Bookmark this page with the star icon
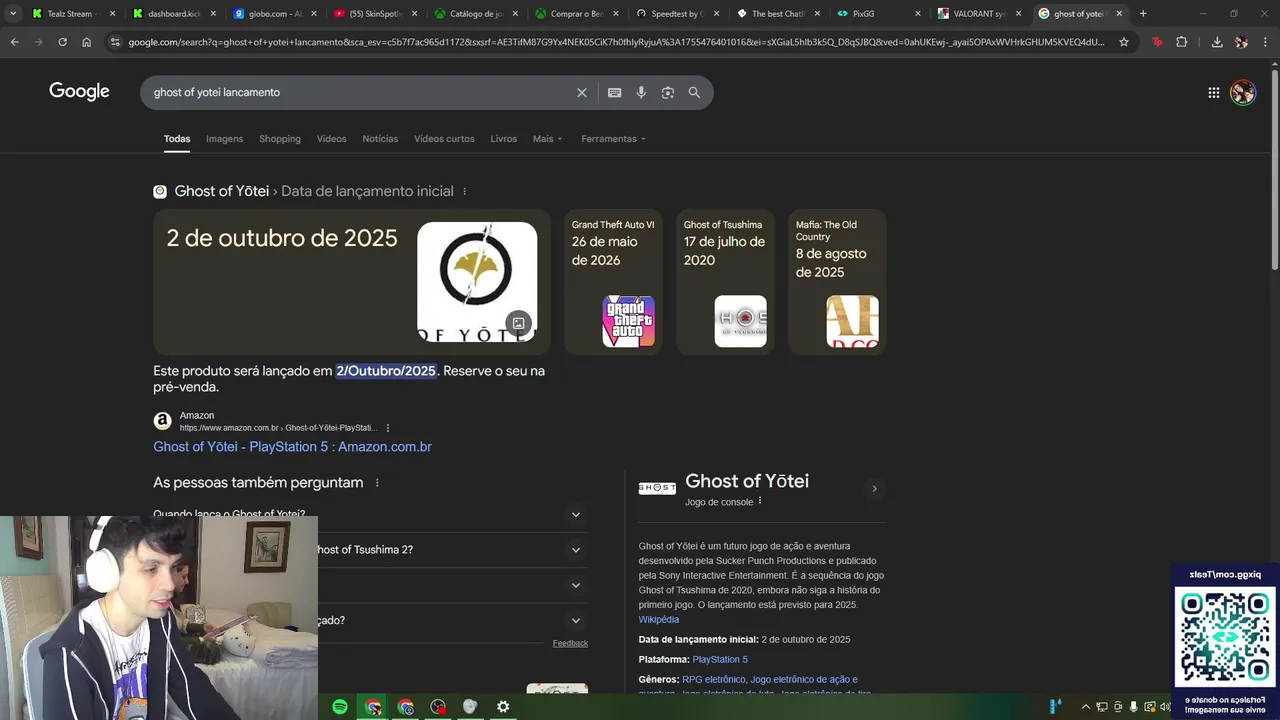The height and width of the screenshot is (720, 1280). (x=1124, y=42)
